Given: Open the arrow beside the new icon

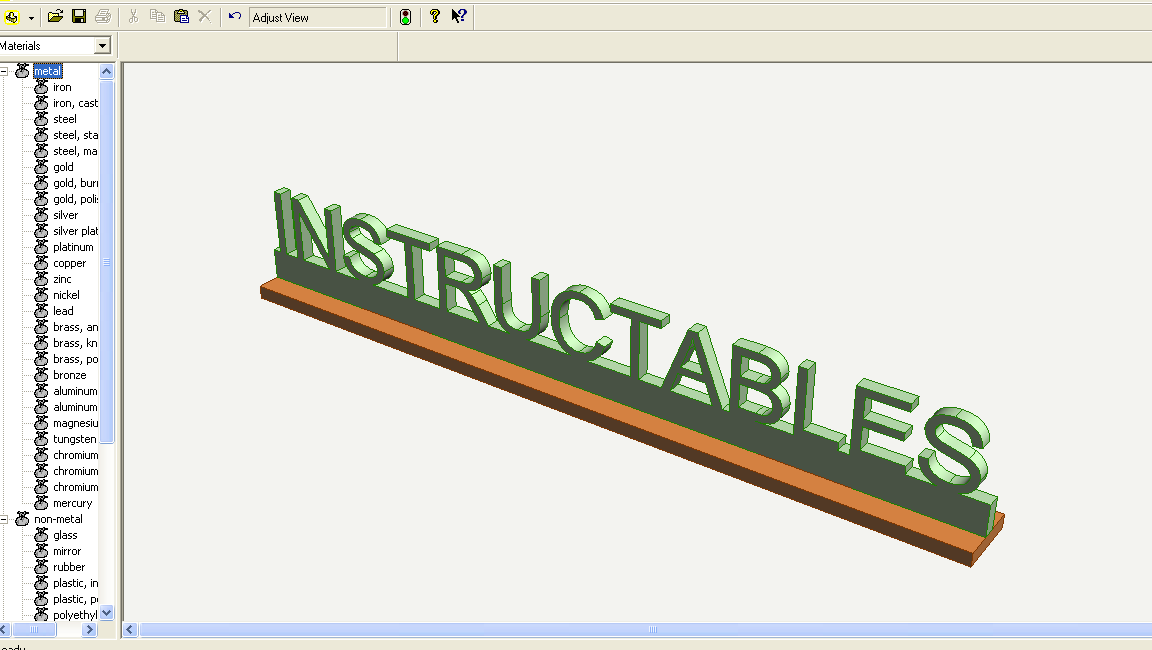Looking at the screenshot, I should pyautogui.click(x=31, y=18).
